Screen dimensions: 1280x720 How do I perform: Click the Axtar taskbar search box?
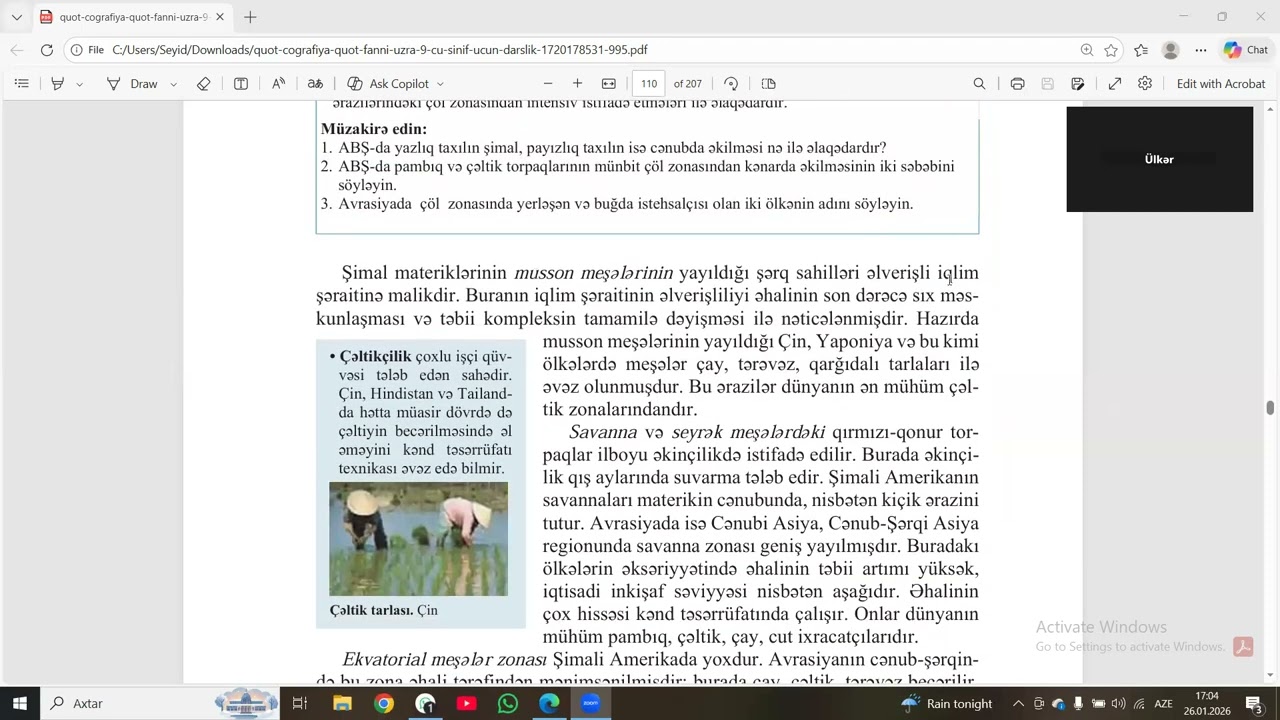(x=160, y=703)
